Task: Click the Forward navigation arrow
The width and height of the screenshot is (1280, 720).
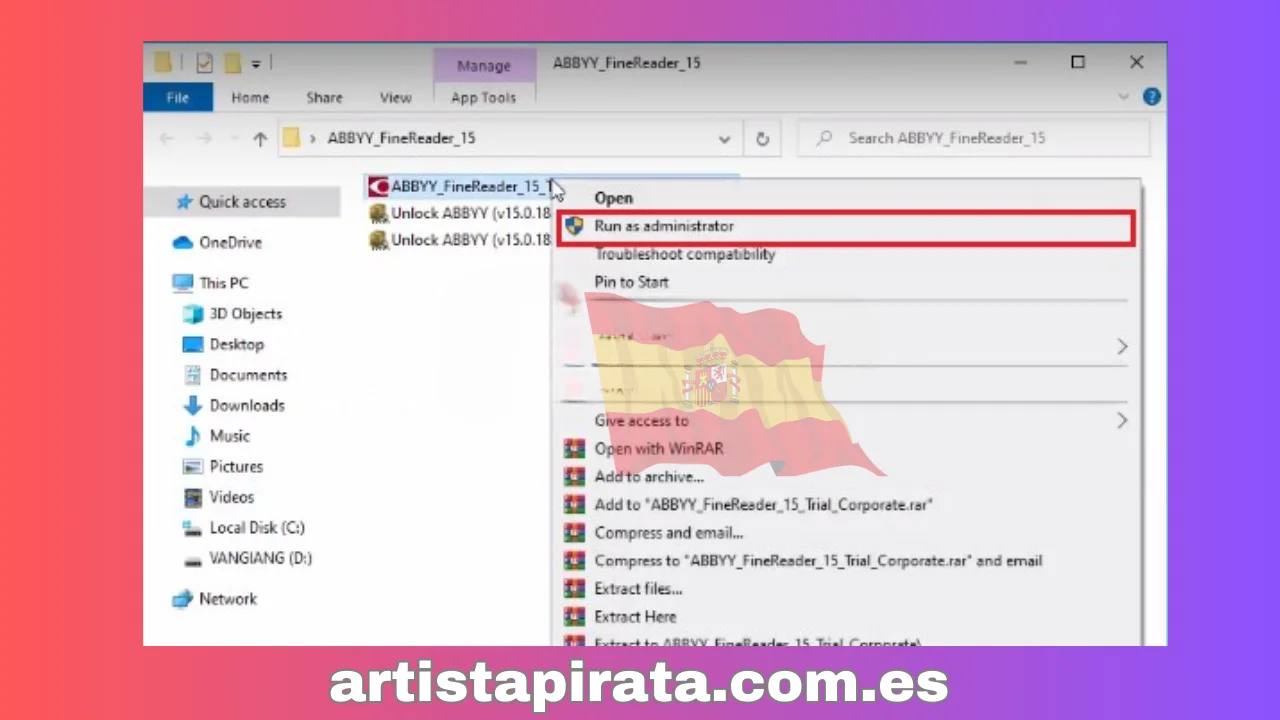Action: click(x=204, y=139)
